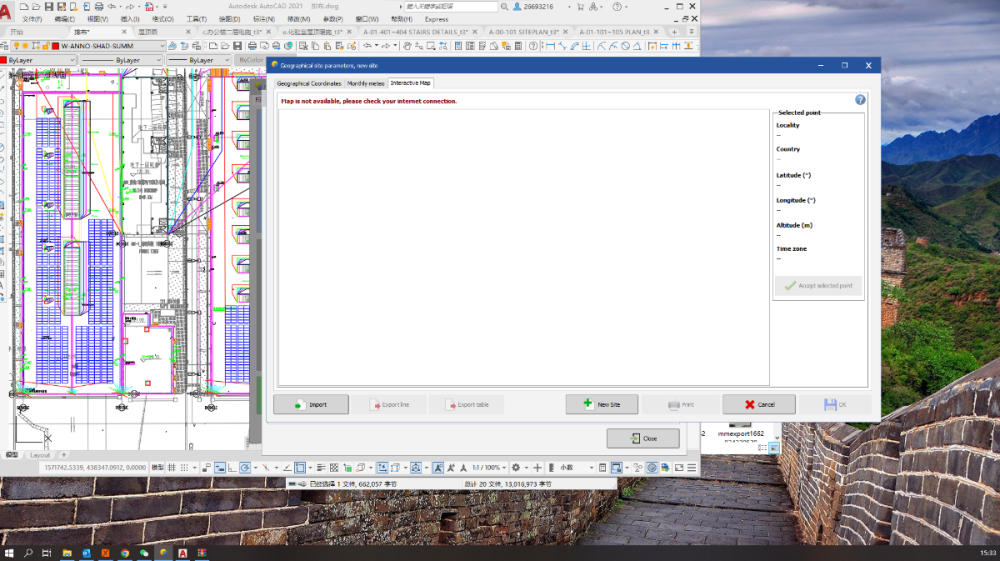Open the AutoCAD application menu logo
The image size is (1000, 561).
click(7, 12)
